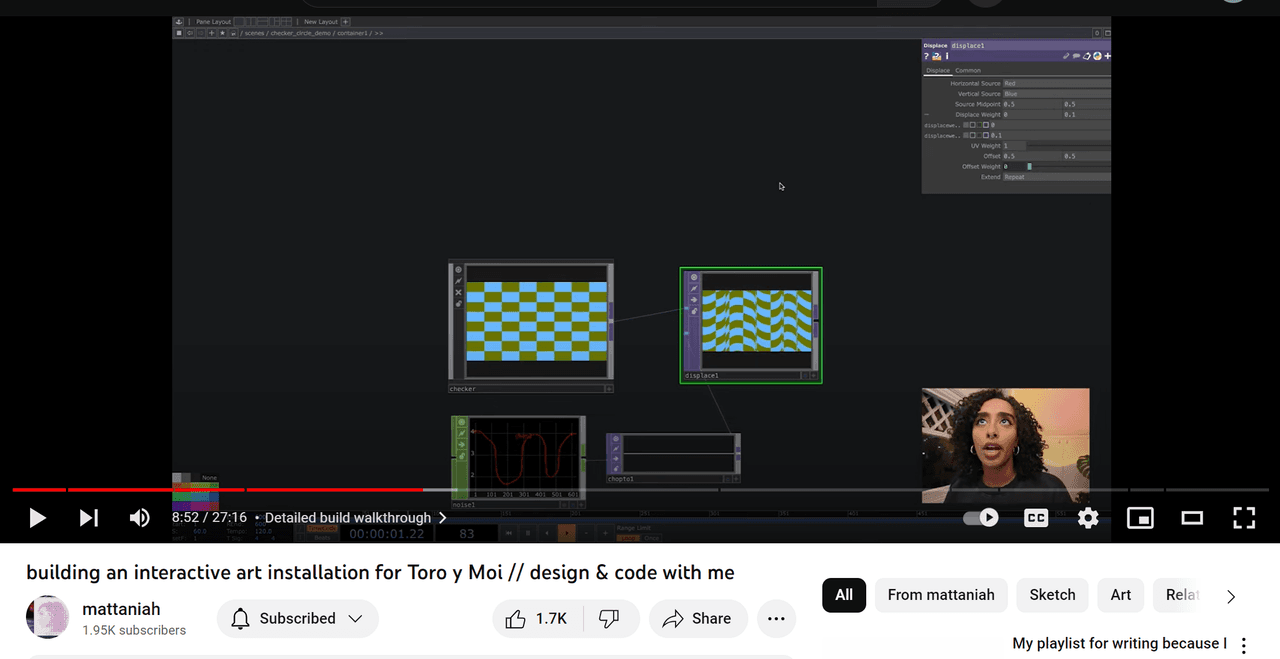
Task: Like the video with 1.7K likes
Action: coord(537,619)
